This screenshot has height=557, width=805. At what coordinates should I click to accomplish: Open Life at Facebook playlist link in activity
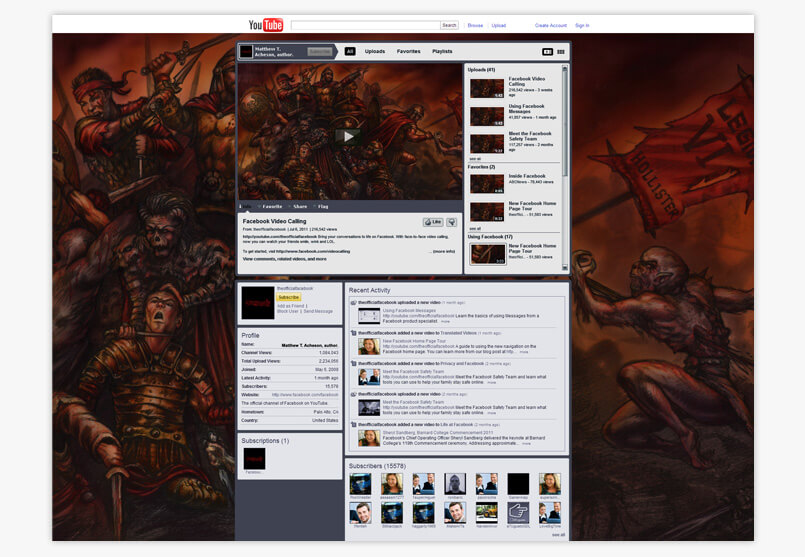pos(456,425)
